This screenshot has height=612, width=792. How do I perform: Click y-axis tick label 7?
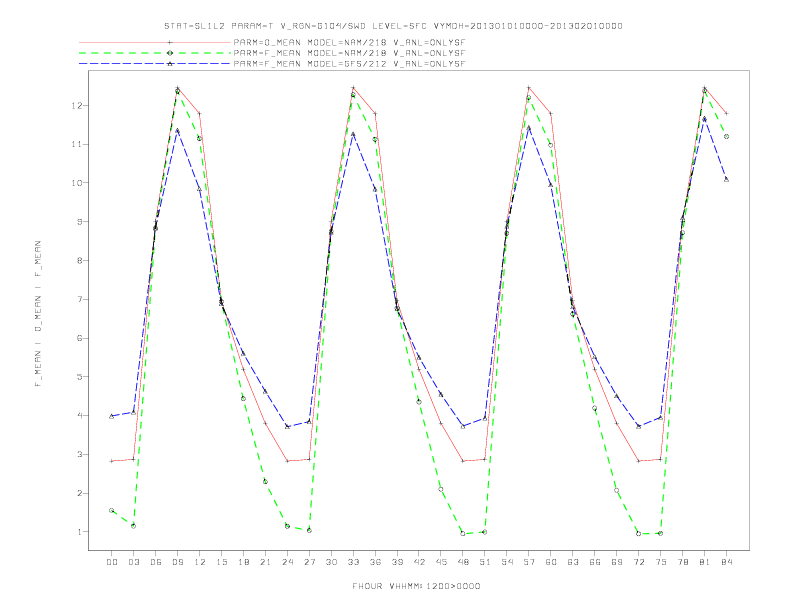coord(79,299)
